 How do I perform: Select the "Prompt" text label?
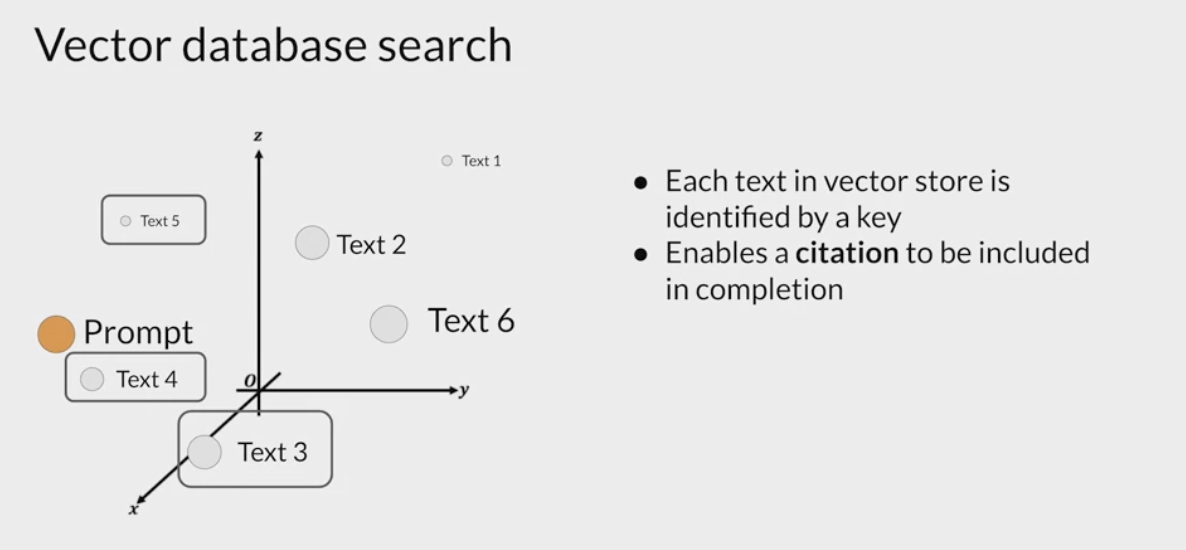tap(138, 333)
